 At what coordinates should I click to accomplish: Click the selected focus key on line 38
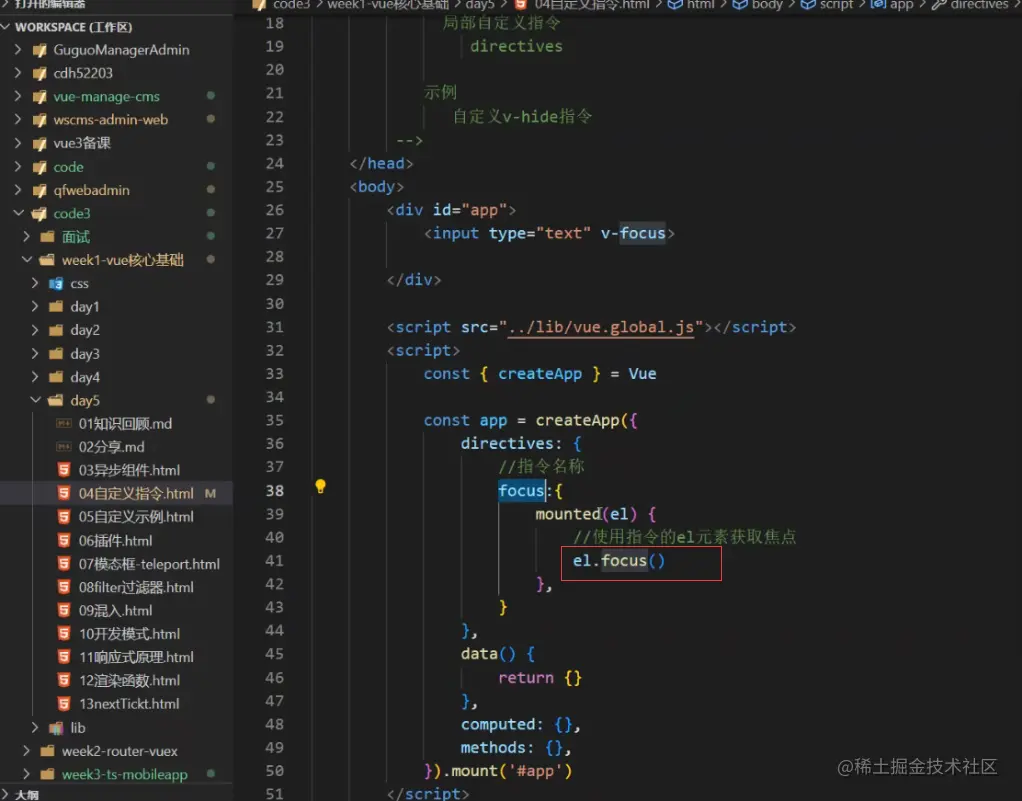tap(521, 491)
